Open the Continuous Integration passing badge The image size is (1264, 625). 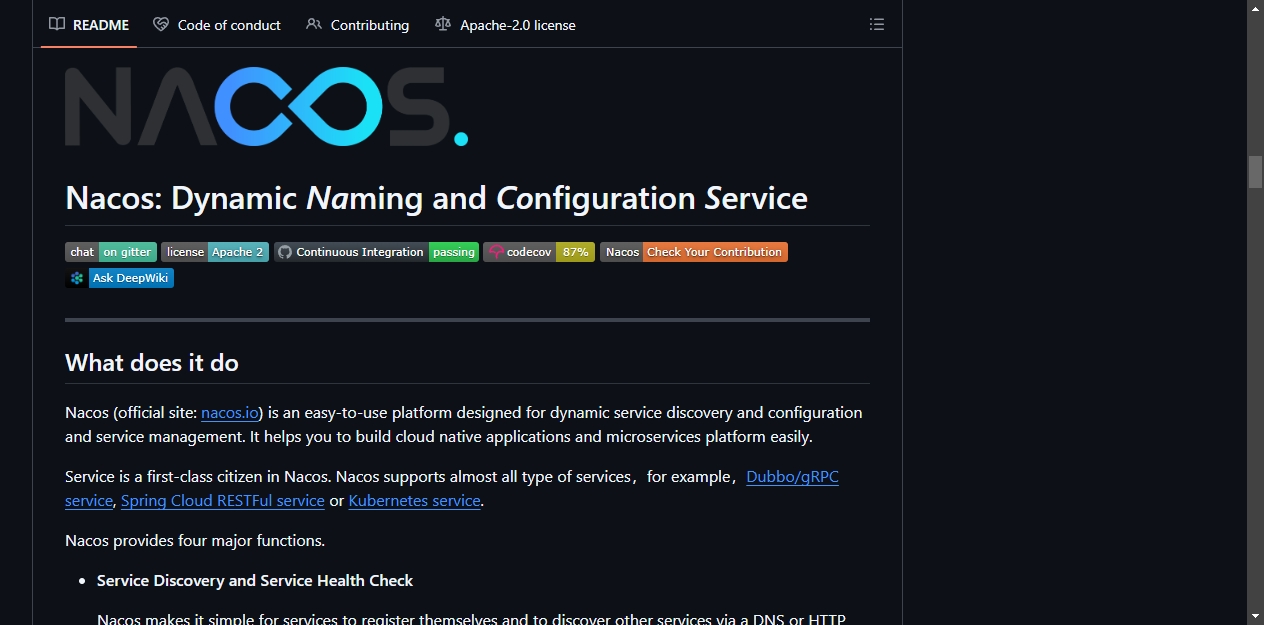(x=376, y=252)
